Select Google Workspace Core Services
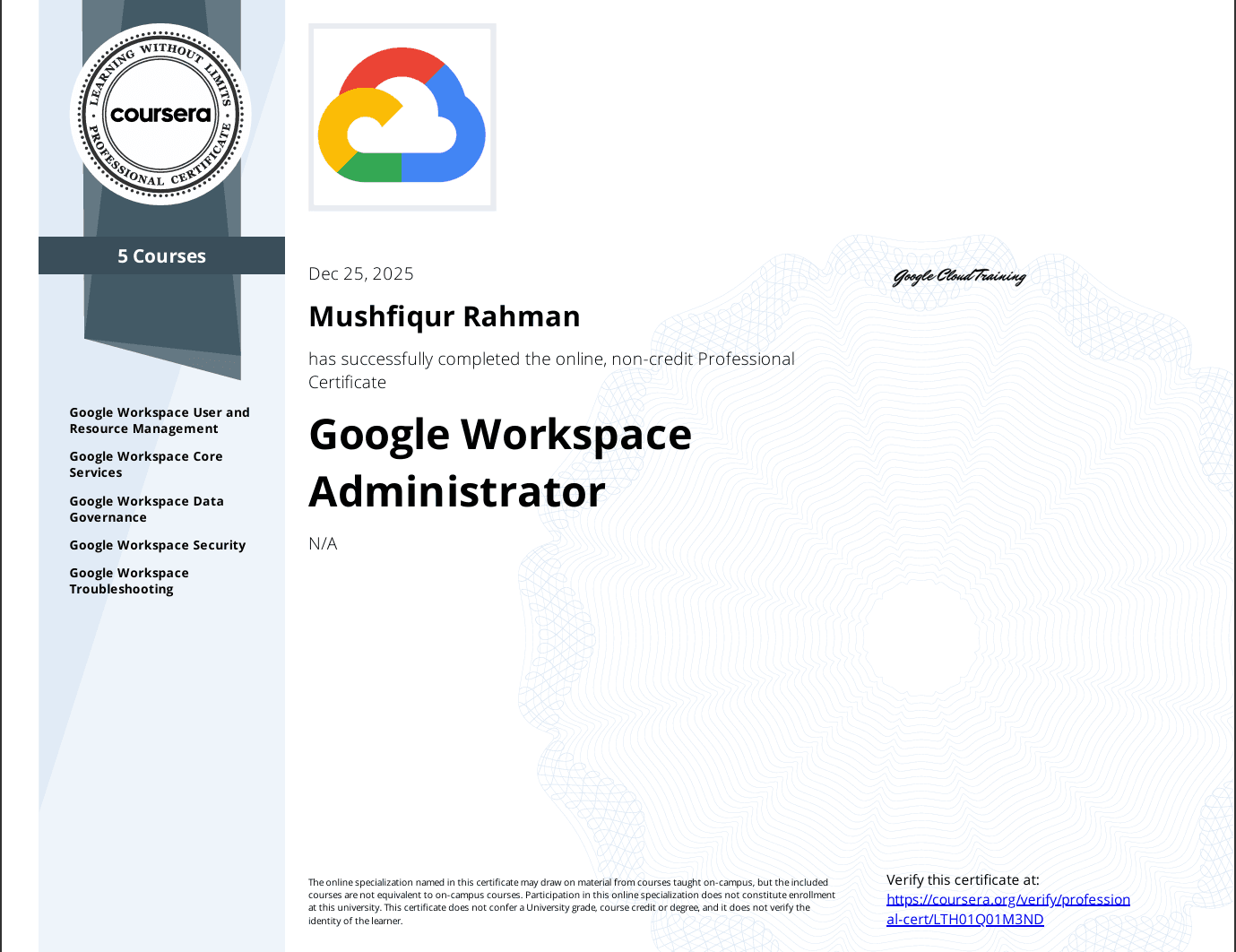 pos(146,463)
